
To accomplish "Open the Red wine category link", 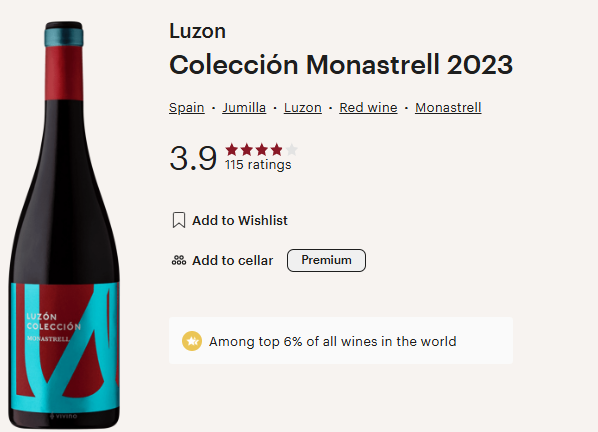I will click(368, 108).
